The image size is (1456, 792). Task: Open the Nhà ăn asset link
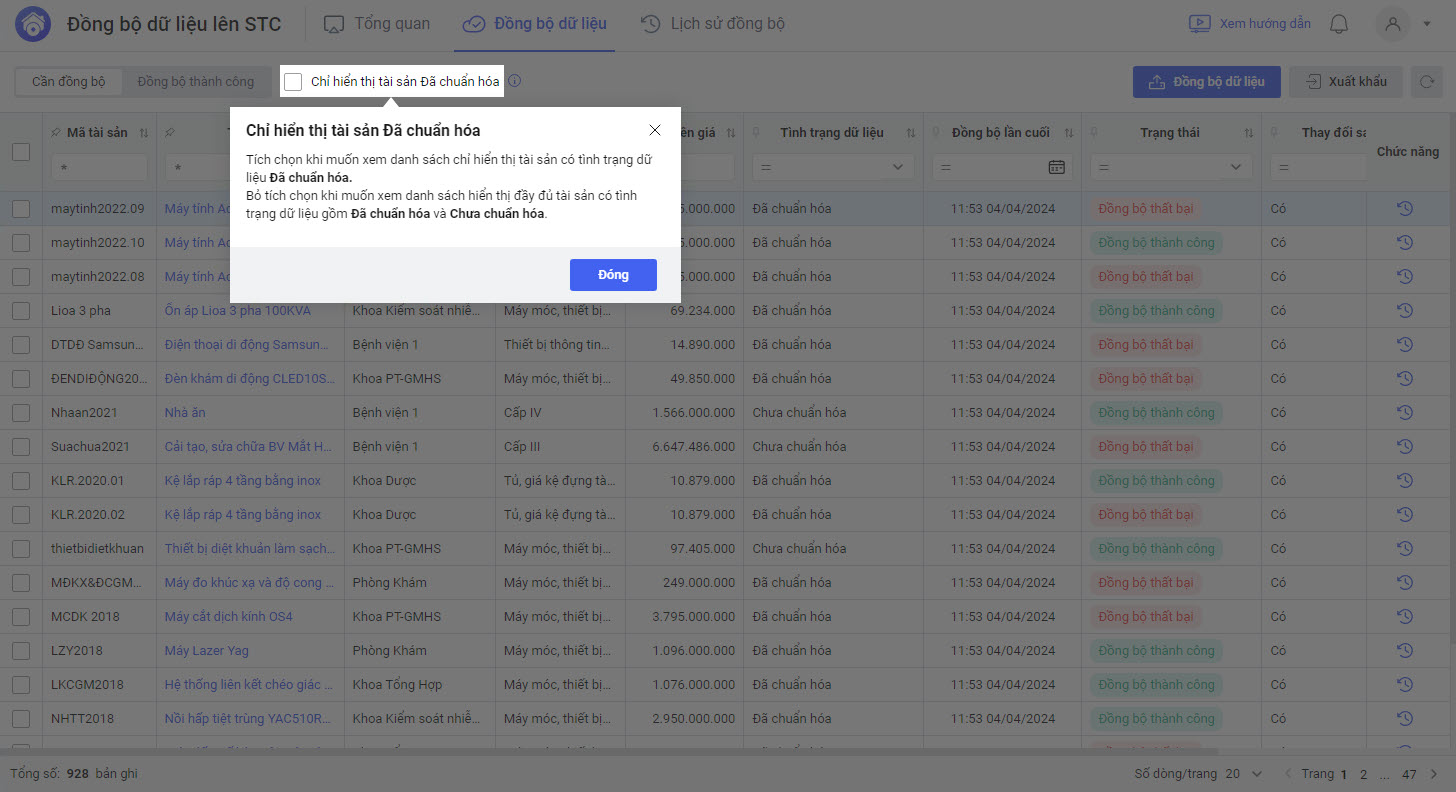tap(185, 413)
